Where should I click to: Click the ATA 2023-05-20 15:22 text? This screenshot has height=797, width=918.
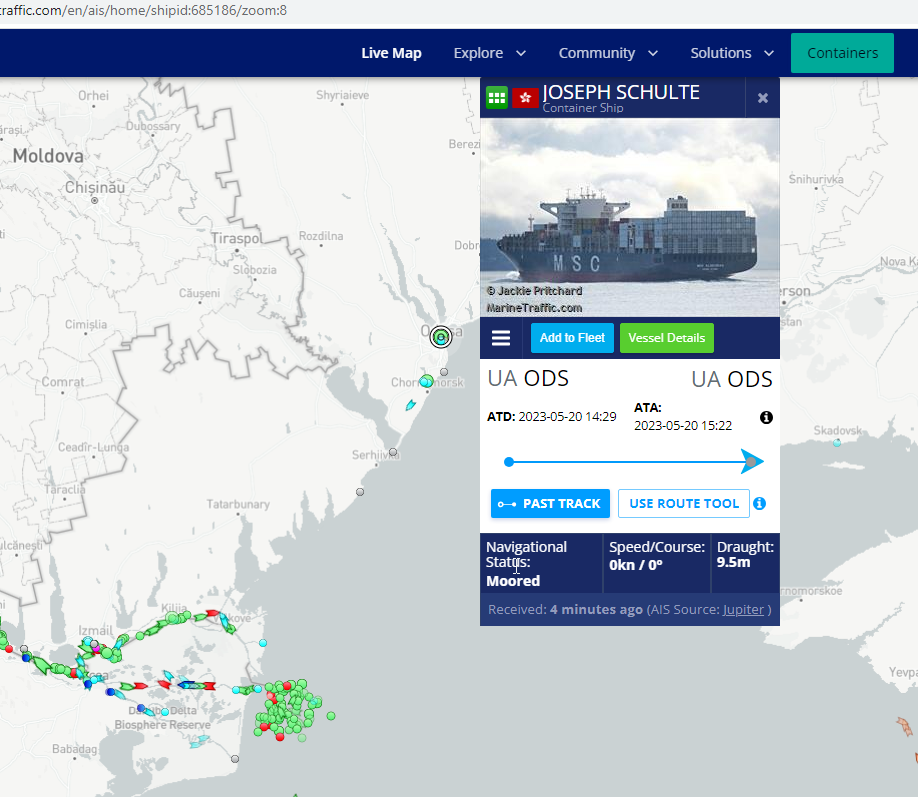pyautogui.click(x=683, y=416)
